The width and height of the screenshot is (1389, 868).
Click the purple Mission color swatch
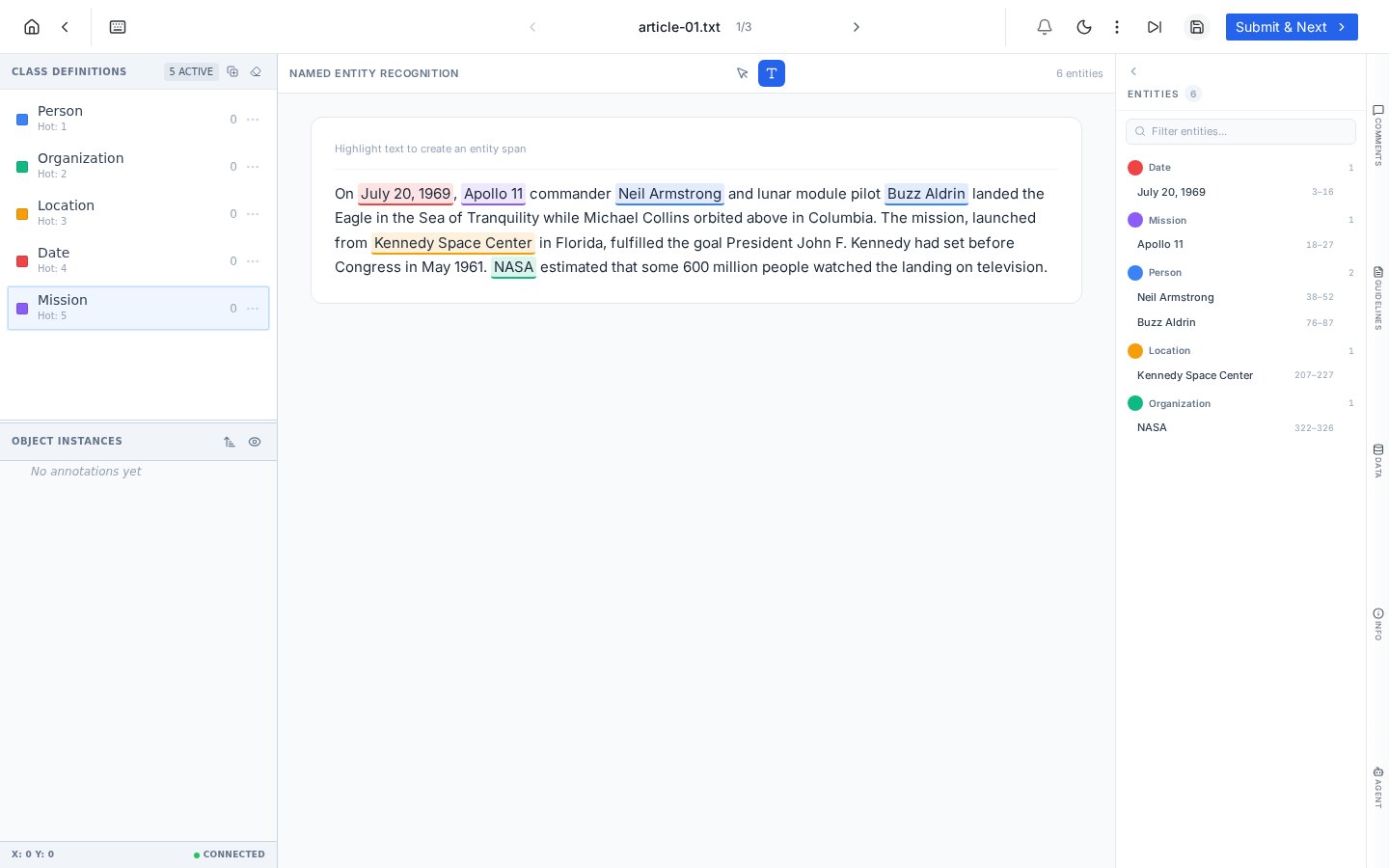point(22,309)
